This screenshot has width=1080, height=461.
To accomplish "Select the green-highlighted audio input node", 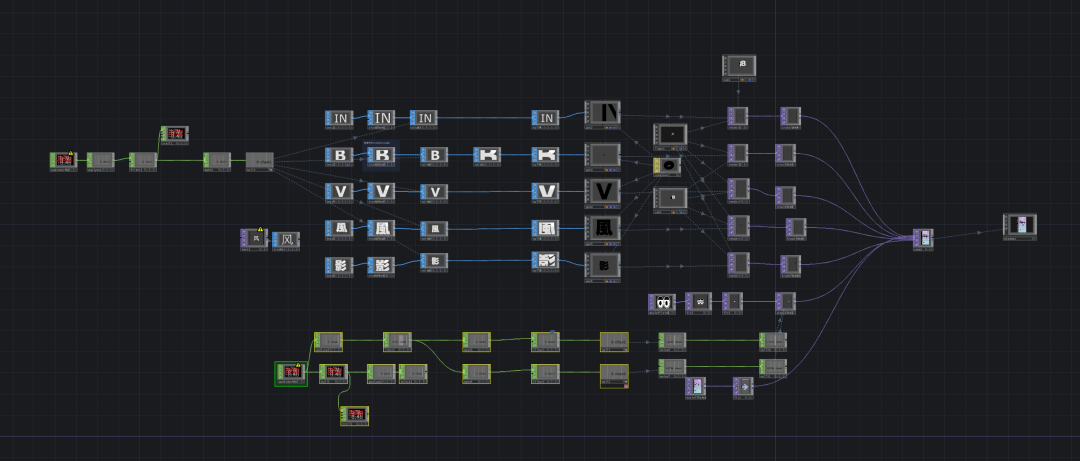I will click(x=291, y=373).
